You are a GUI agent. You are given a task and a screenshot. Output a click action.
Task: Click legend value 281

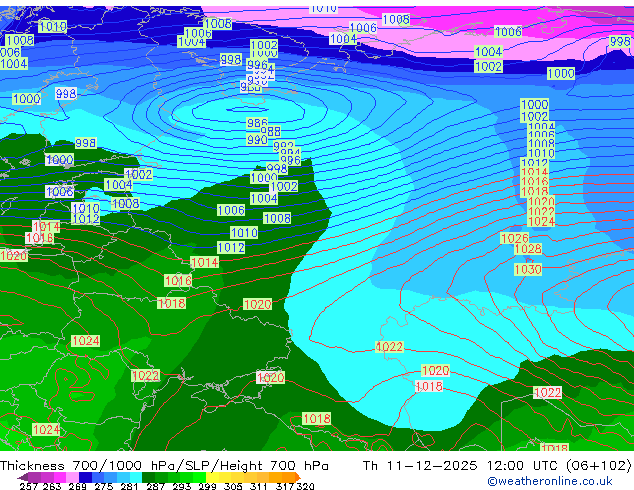click(x=129, y=486)
